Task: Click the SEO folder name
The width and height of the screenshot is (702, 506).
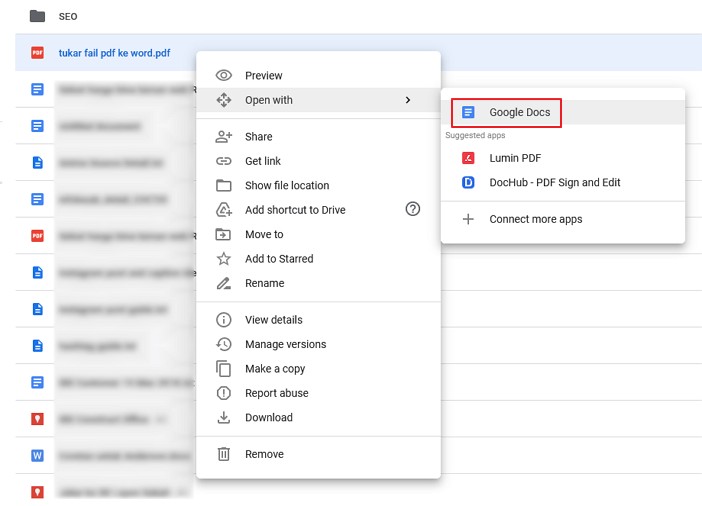Action: click(68, 17)
